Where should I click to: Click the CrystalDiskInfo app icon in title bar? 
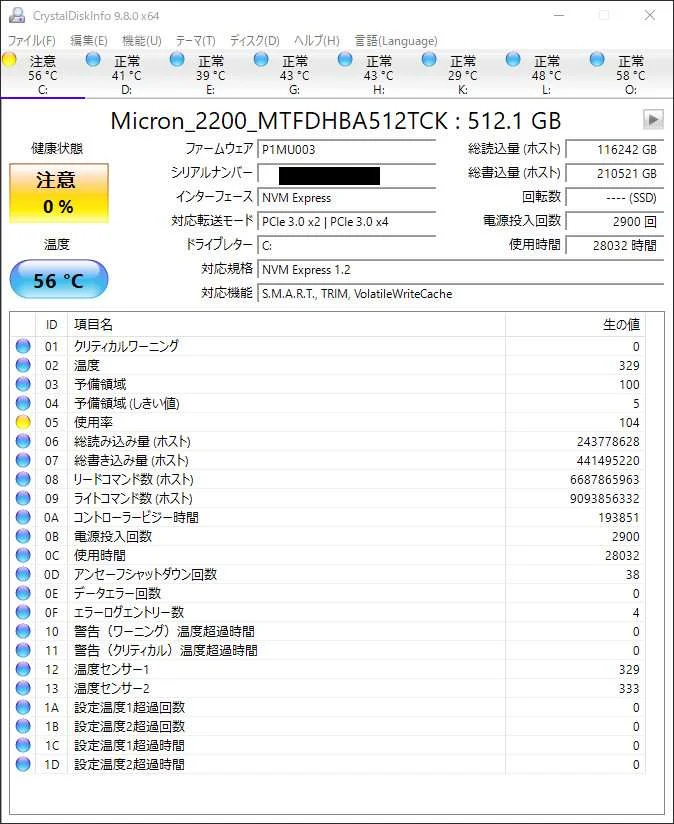tap(17, 15)
